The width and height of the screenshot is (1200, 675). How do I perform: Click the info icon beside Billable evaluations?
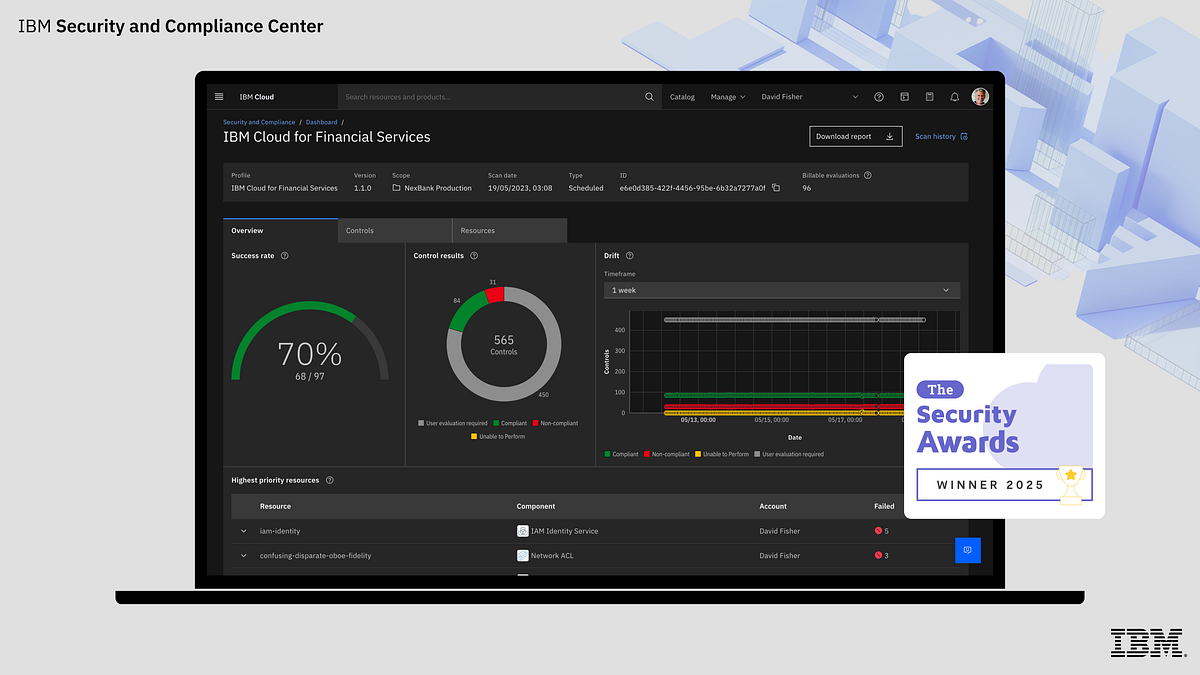867,175
